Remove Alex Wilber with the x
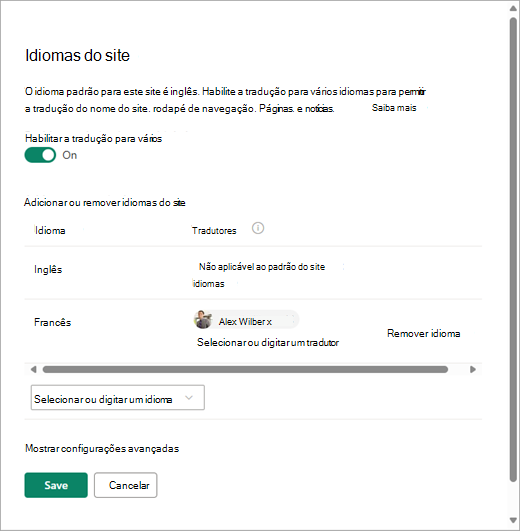 point(269,322)
